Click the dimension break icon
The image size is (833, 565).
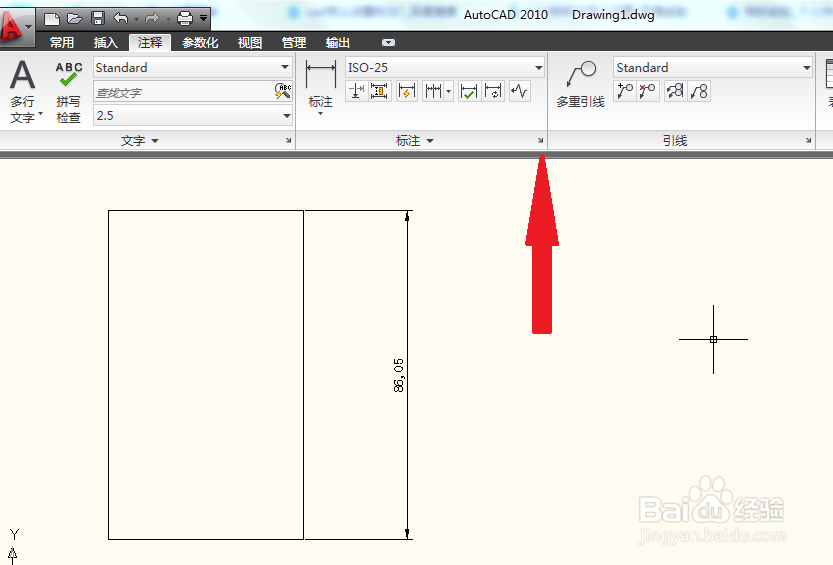click(x=356, y=91)
